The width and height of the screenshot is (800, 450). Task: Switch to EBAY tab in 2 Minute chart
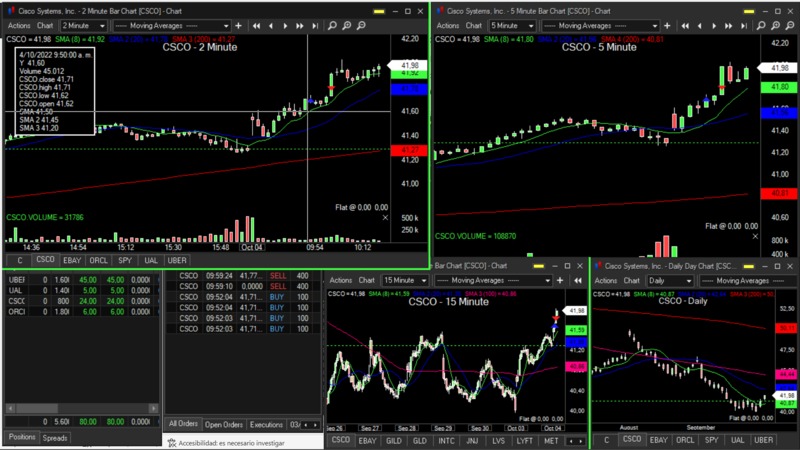tap(71, 260)
